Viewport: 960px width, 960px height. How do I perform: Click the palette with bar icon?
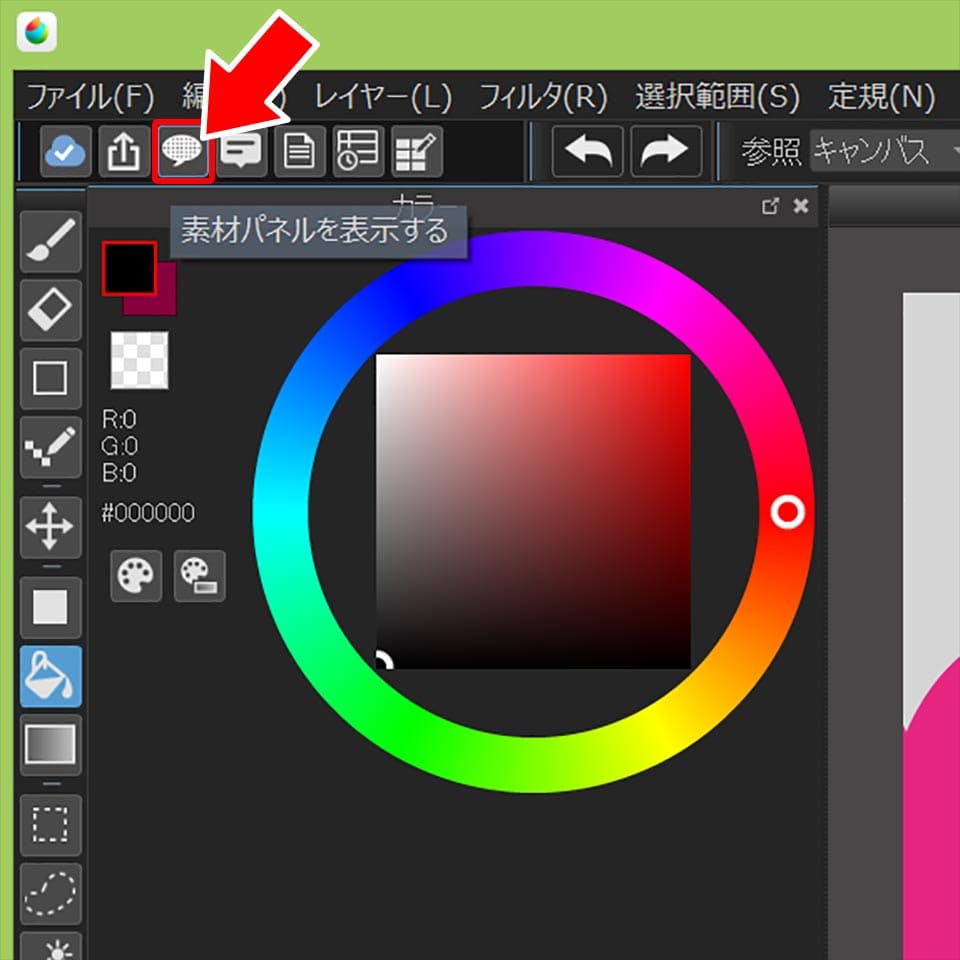coord(200,576)
